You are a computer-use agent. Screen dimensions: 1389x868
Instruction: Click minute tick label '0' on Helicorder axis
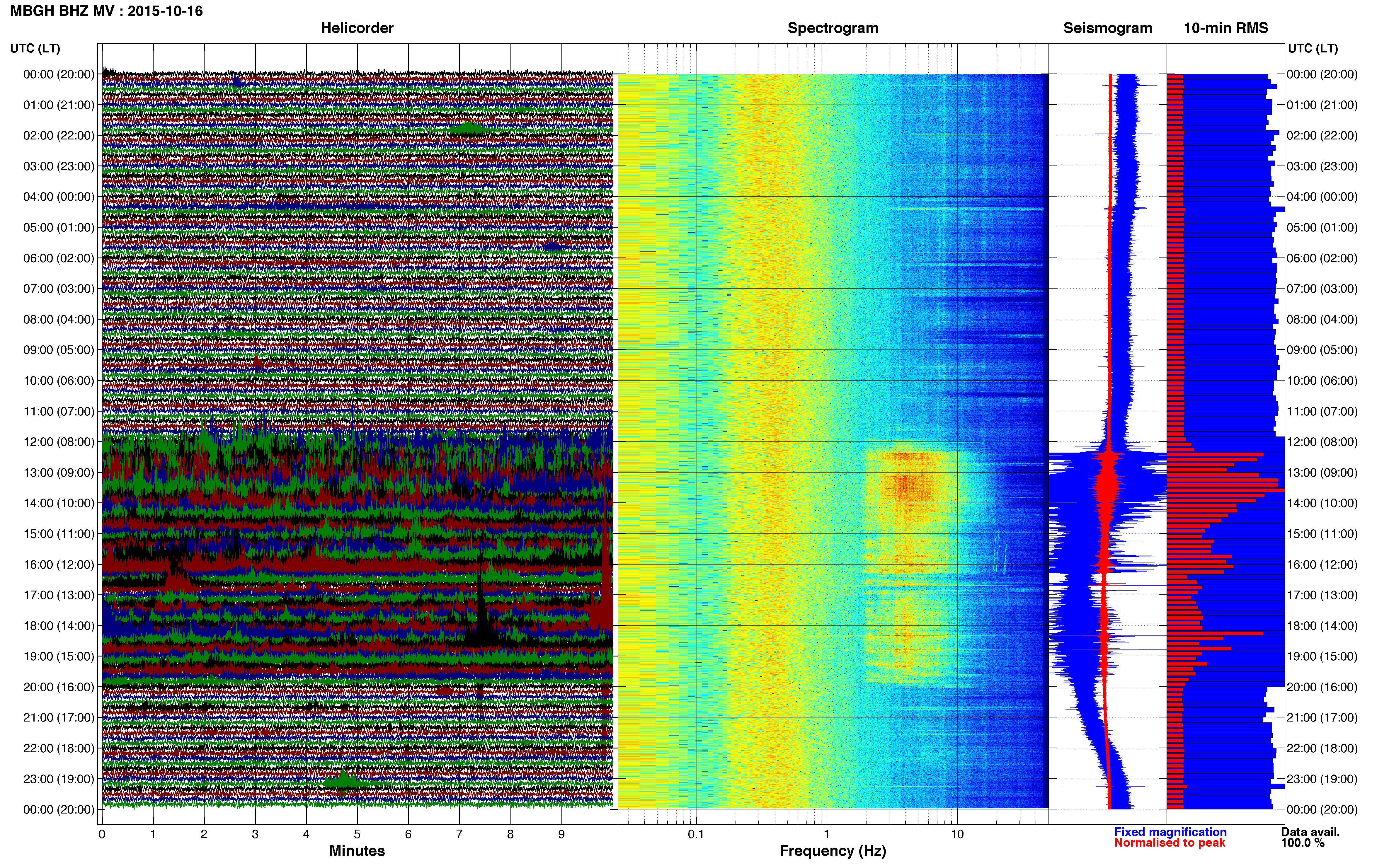[x=102, y=834]
